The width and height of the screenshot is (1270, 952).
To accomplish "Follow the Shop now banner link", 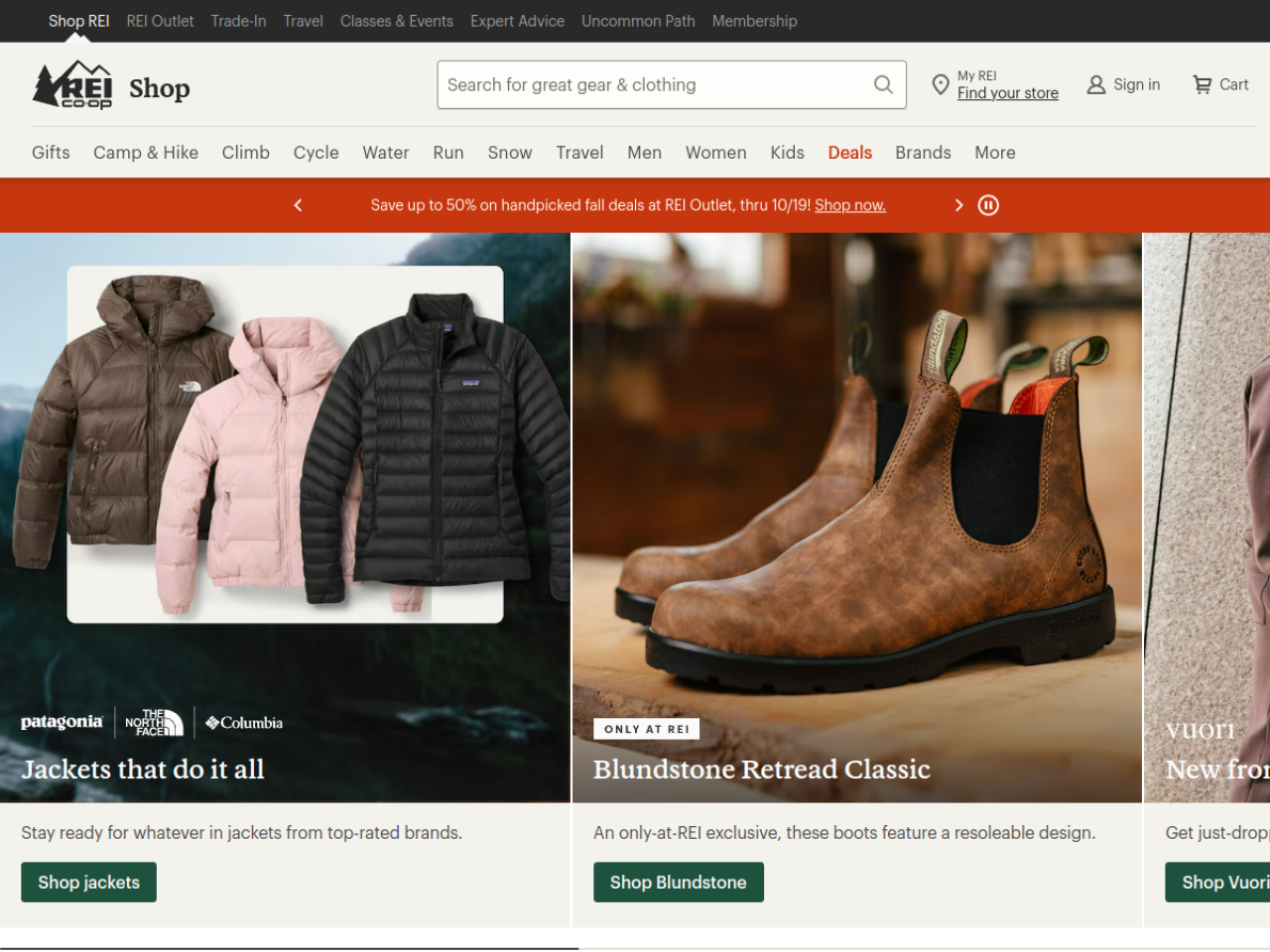I will click(850, 205).
